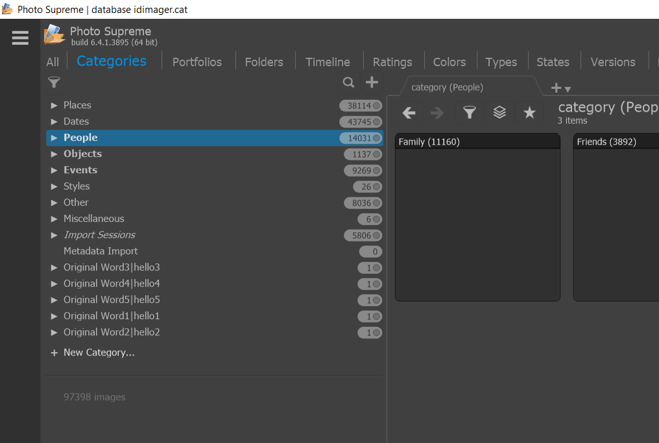
Task: Toggle the Events count circle
Action: (x=376, y=170)
